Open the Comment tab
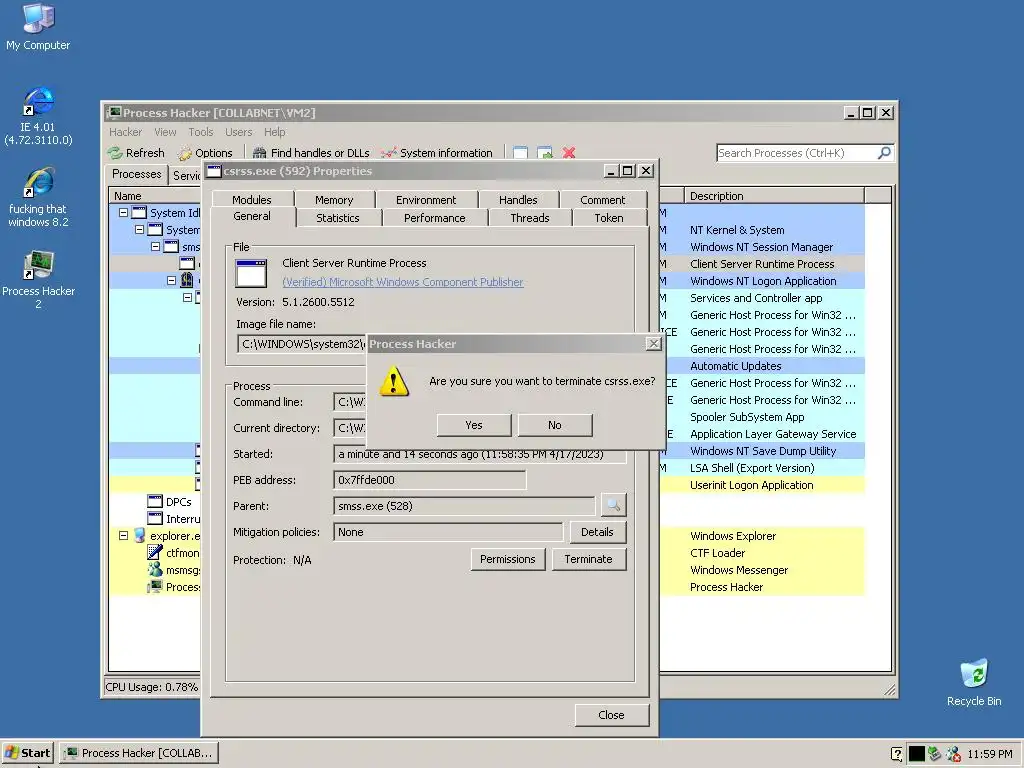This screenshot has height=768, width=1024. [602, 200]
